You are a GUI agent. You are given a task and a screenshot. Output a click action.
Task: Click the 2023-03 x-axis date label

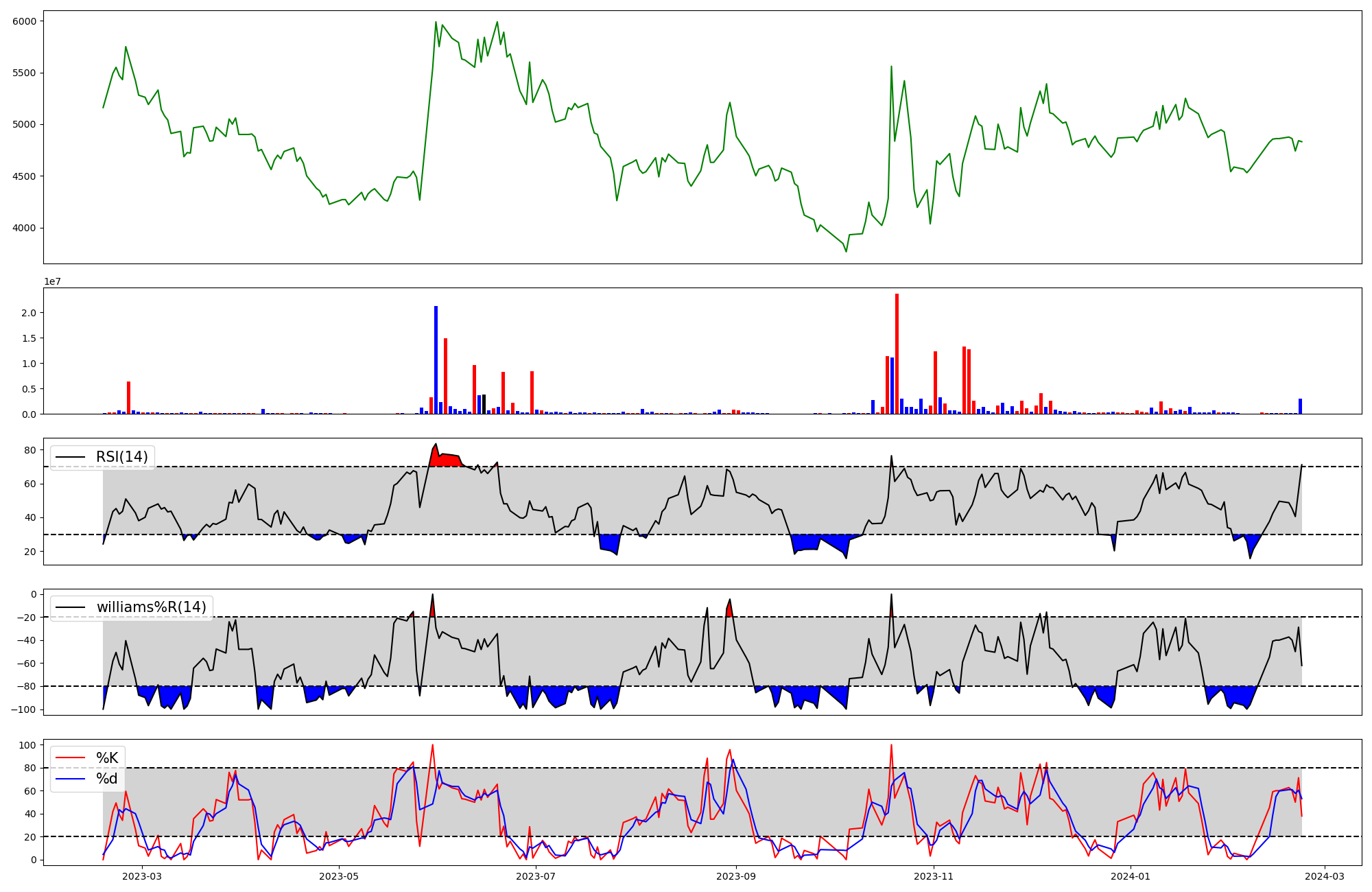coord(142,876)
